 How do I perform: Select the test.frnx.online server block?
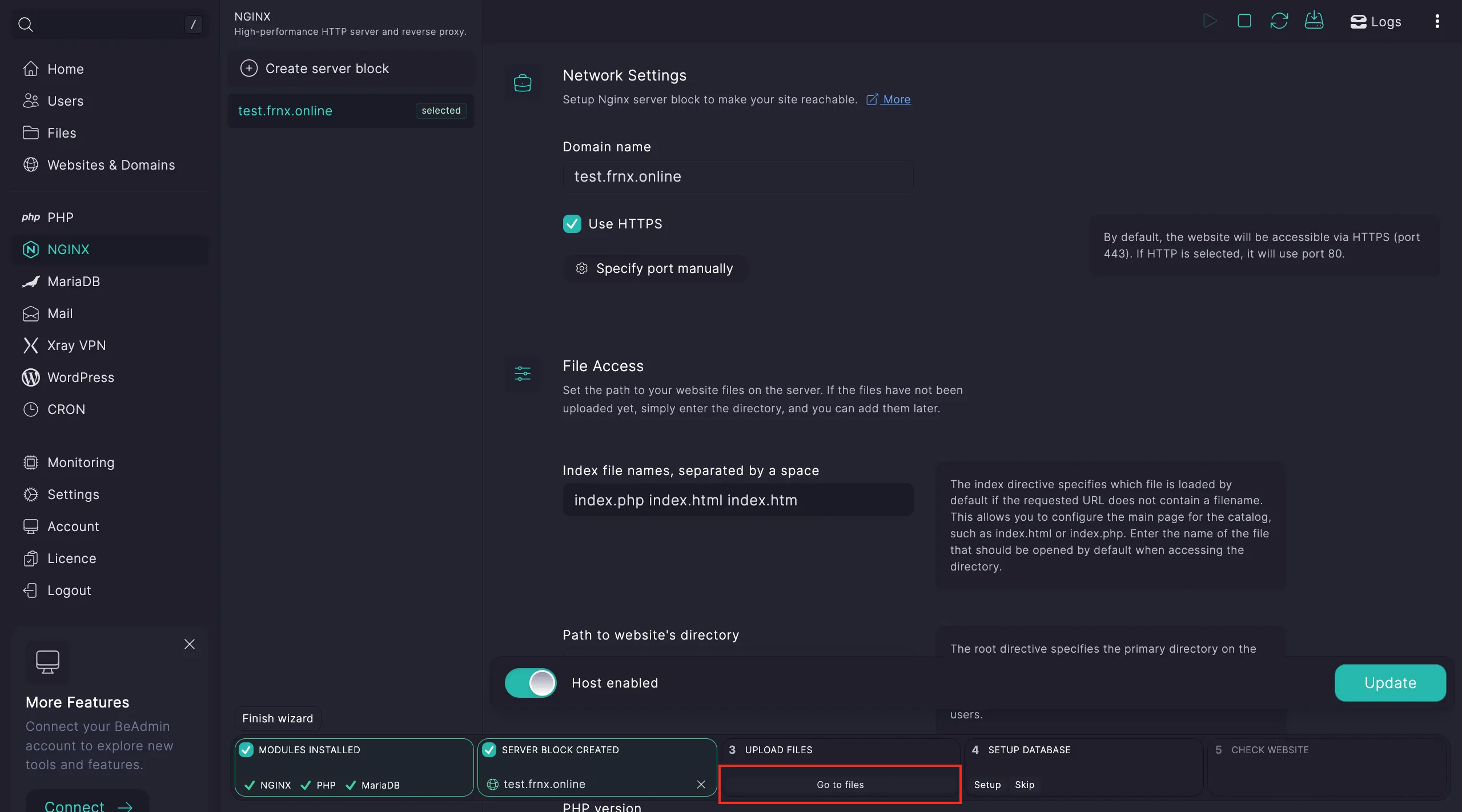[x=351, y=111]
